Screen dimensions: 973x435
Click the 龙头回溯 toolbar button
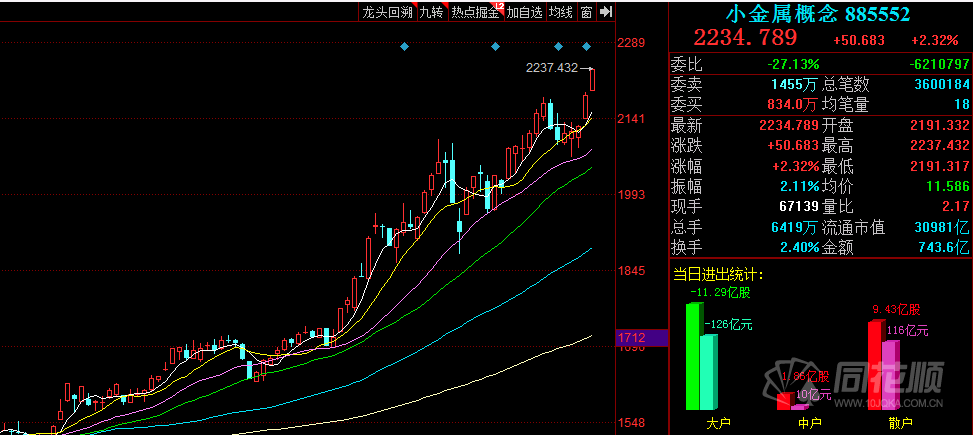[387, 11]
